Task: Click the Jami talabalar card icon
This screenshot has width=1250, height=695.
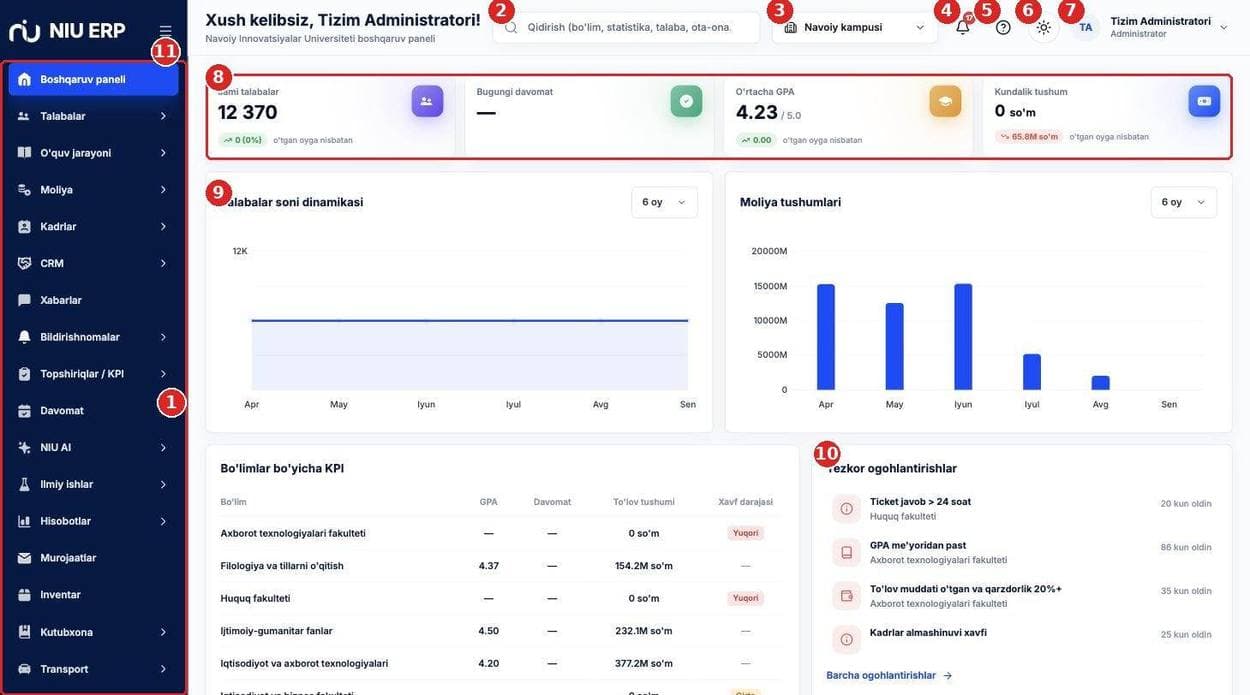Action: (x=427, y=101)
